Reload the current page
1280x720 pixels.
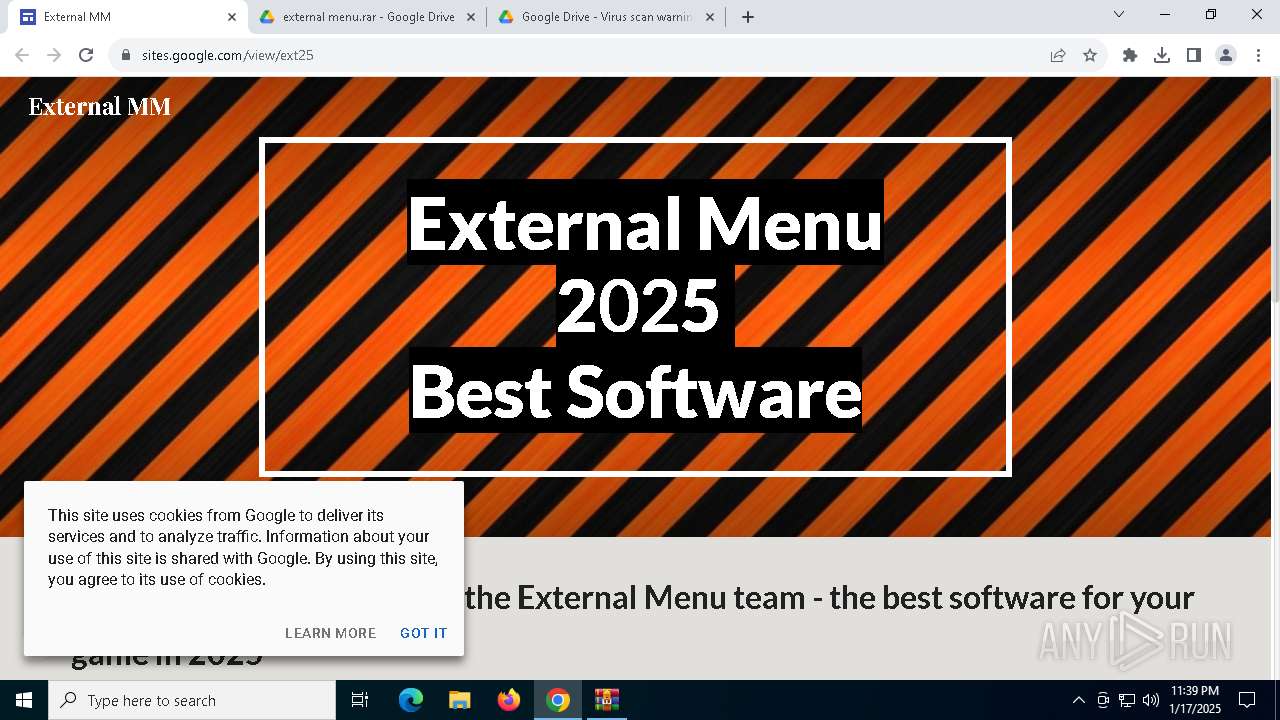(86, 55)
